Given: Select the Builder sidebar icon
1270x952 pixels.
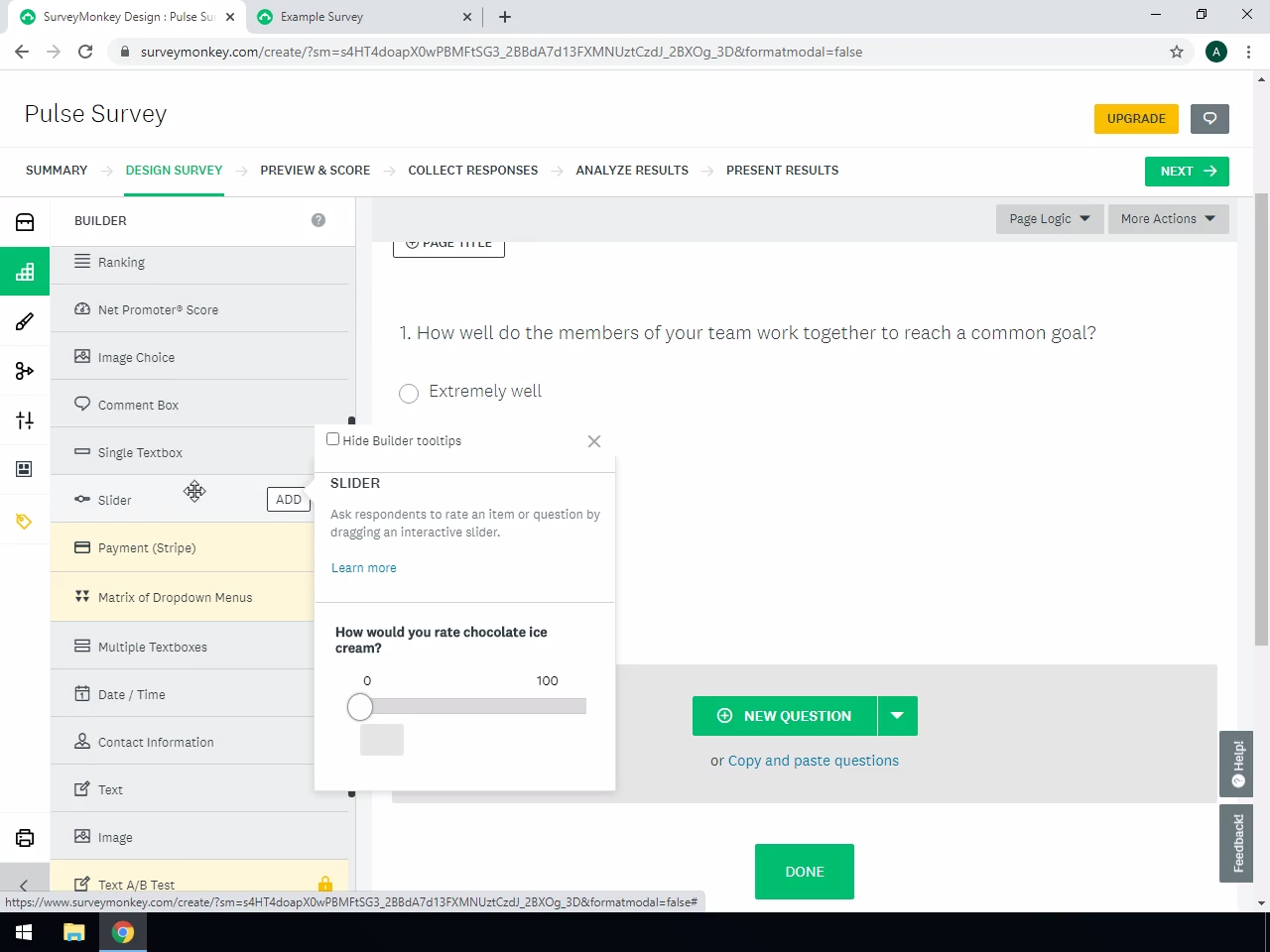Looking at the screenshot, I should click(25, 272).
